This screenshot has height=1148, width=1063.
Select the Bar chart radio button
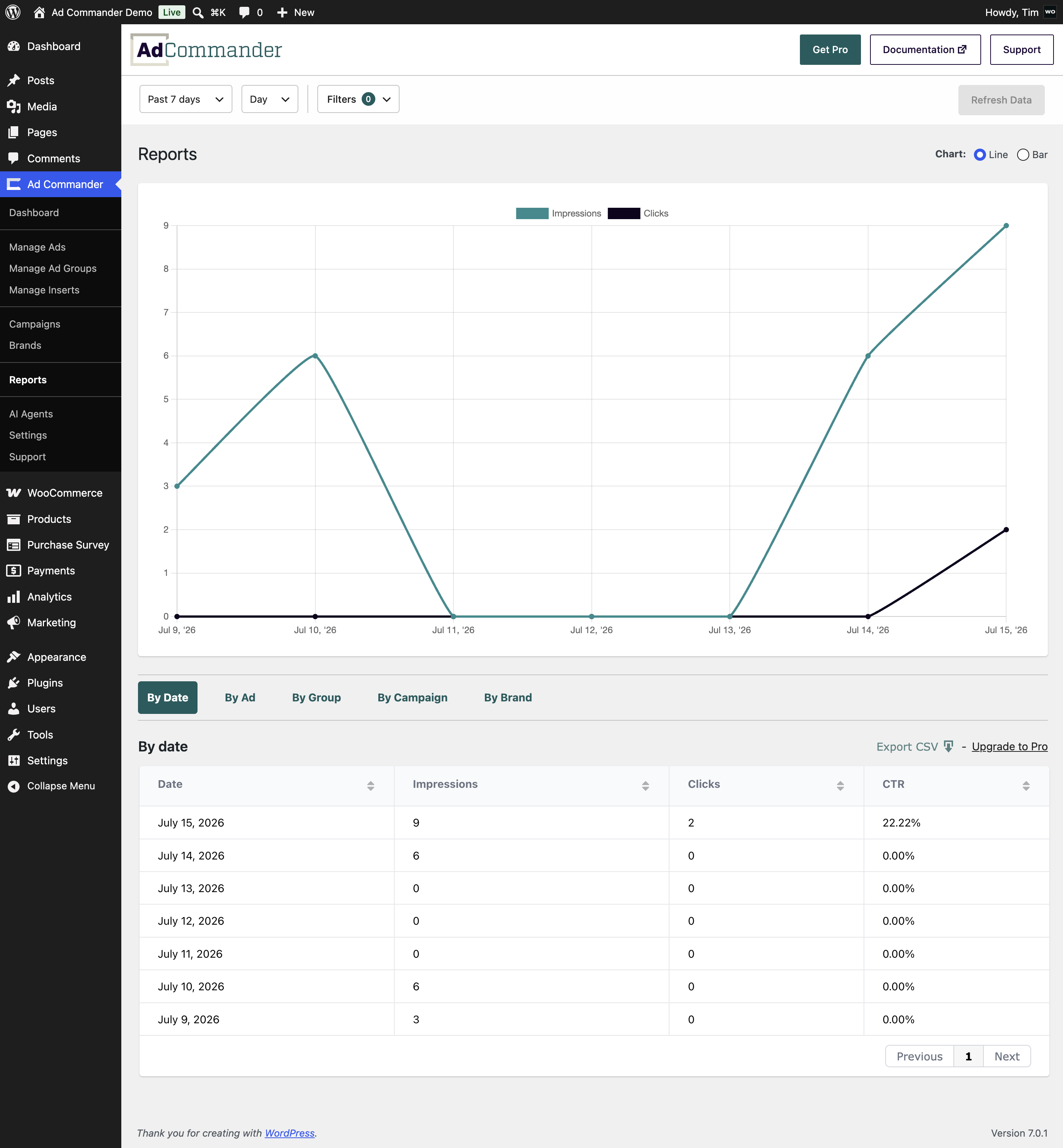pyautogui.click(x=1023, y=155)
